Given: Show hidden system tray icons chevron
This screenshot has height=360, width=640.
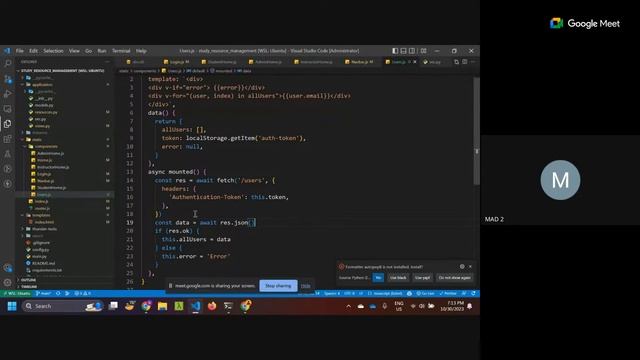Looking at the screenshot, I should pos(348,306).
